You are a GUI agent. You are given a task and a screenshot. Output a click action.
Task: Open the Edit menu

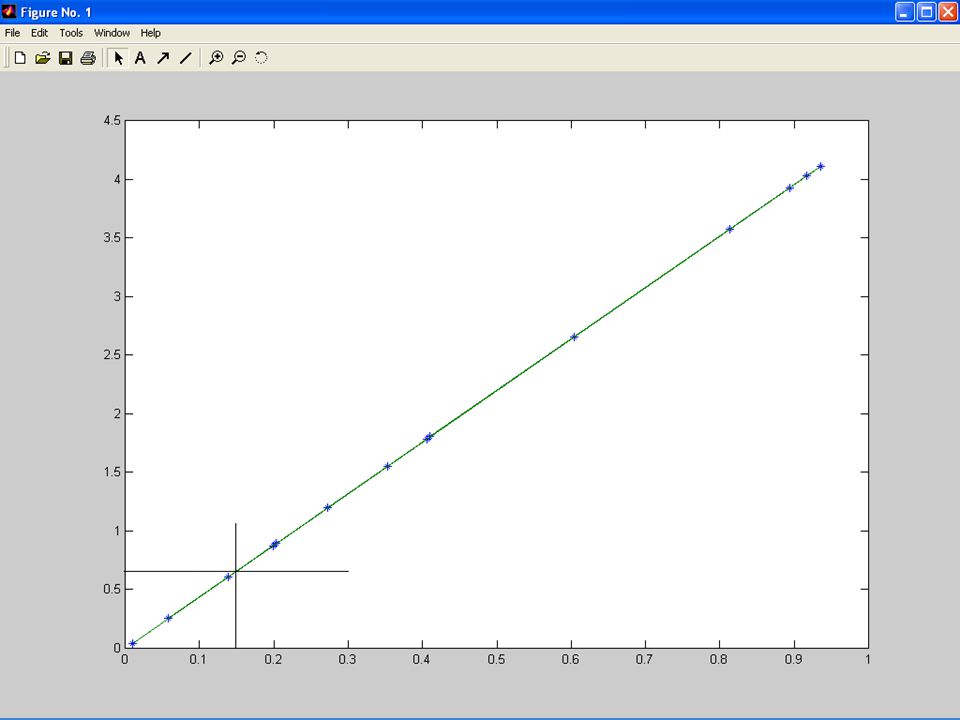[x=39, y=33]
